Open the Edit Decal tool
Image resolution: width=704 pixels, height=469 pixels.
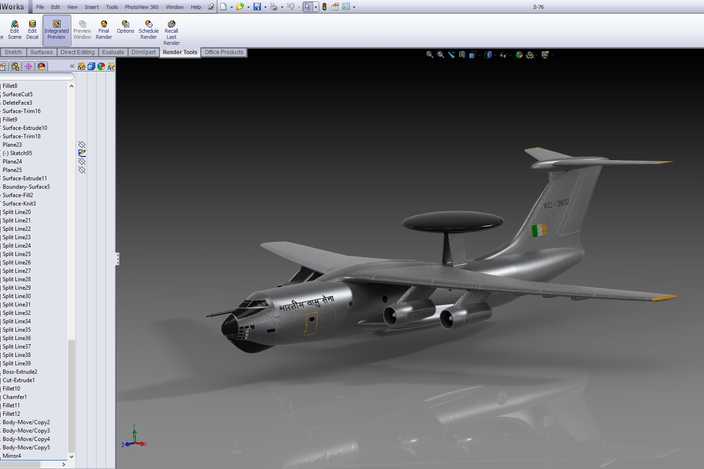pyautogui.click(x=32, y=30)
